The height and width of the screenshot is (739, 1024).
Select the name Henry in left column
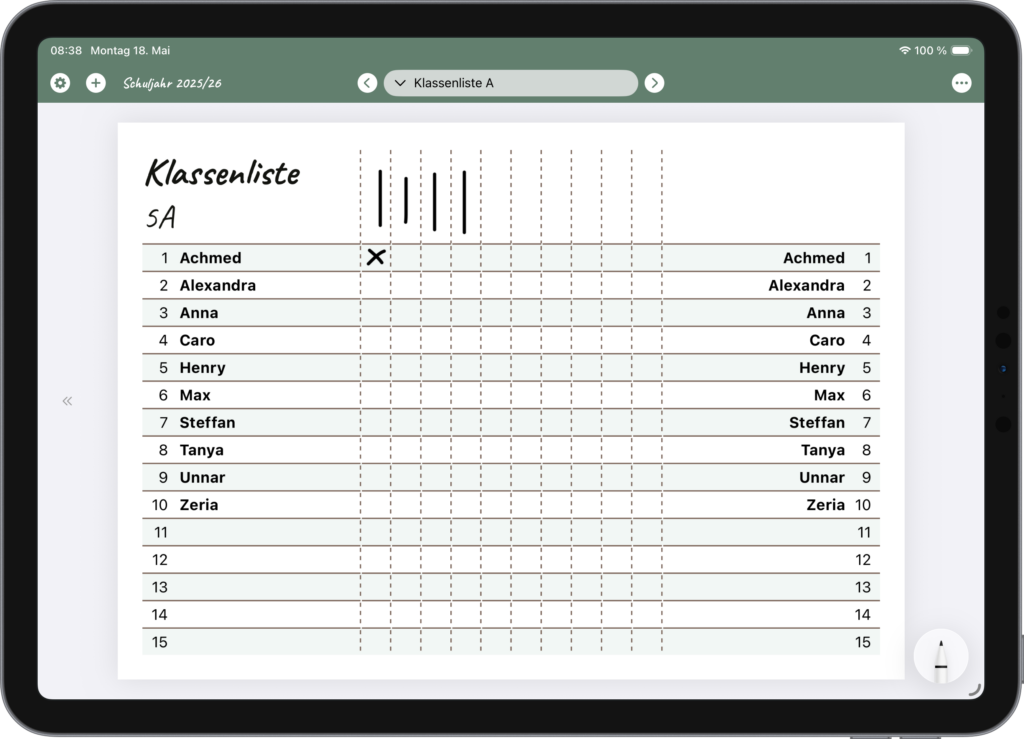(x=202, y=368)
